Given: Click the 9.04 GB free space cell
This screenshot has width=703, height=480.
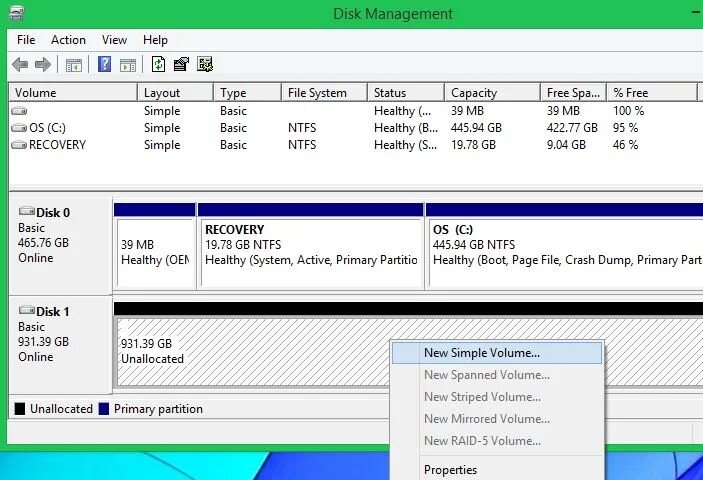Looking at the screenshot, I should tap(566, 145).
